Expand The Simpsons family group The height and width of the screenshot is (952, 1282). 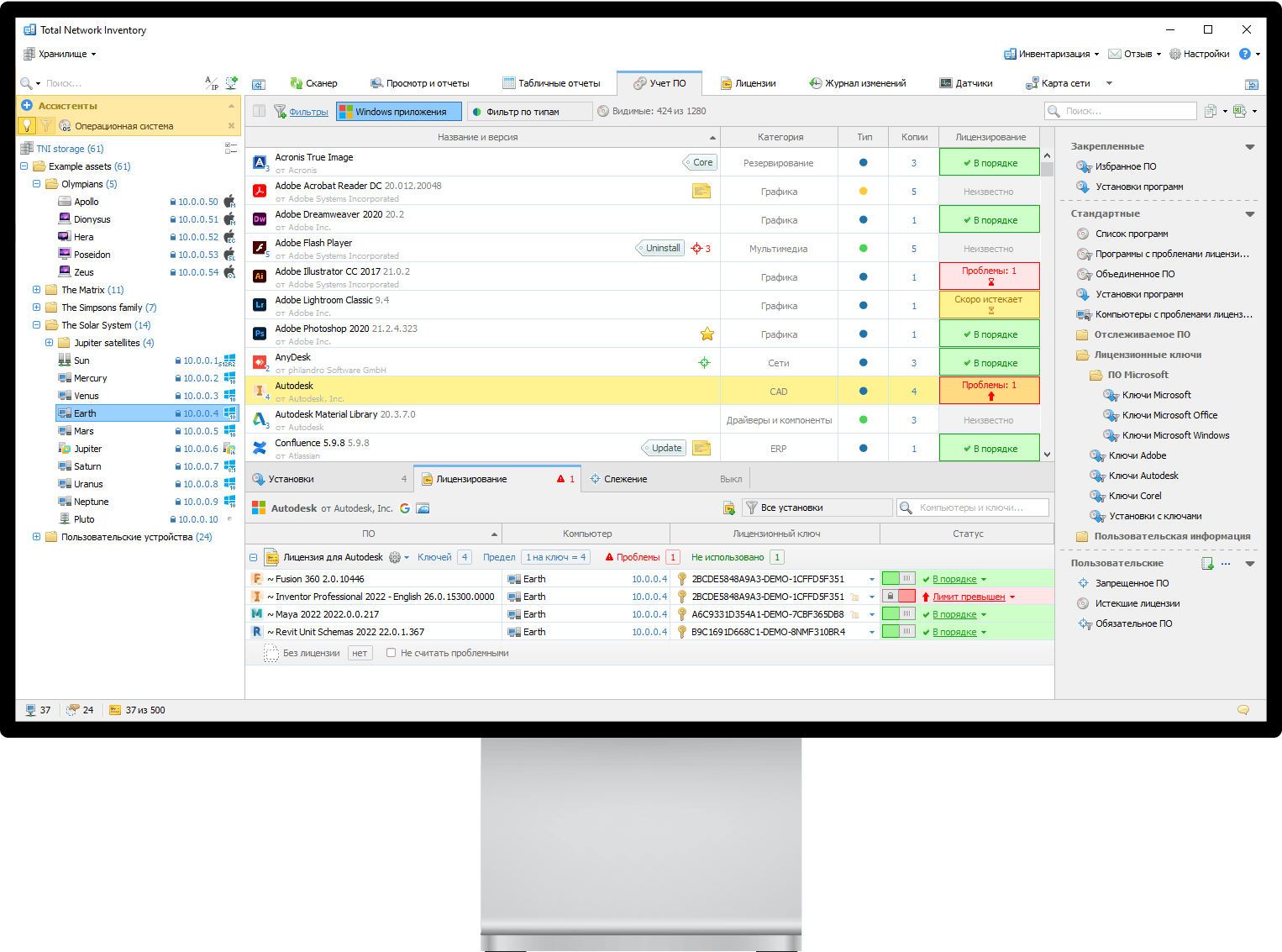36,308
